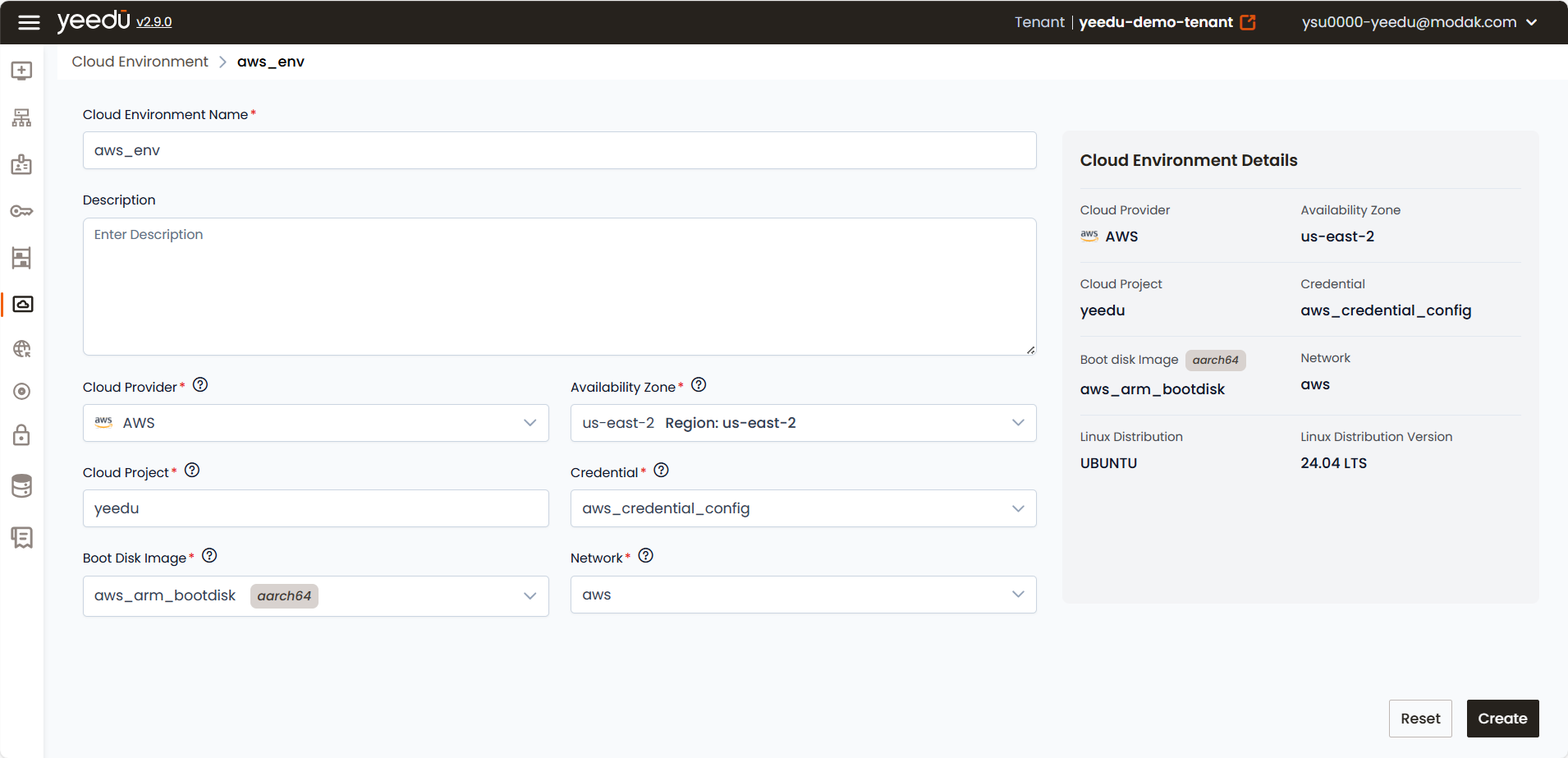1568x758 pixels.
Task: Open the monitor-plus sidebar icon
Action: pyautogui.click(x=22, y=71)
